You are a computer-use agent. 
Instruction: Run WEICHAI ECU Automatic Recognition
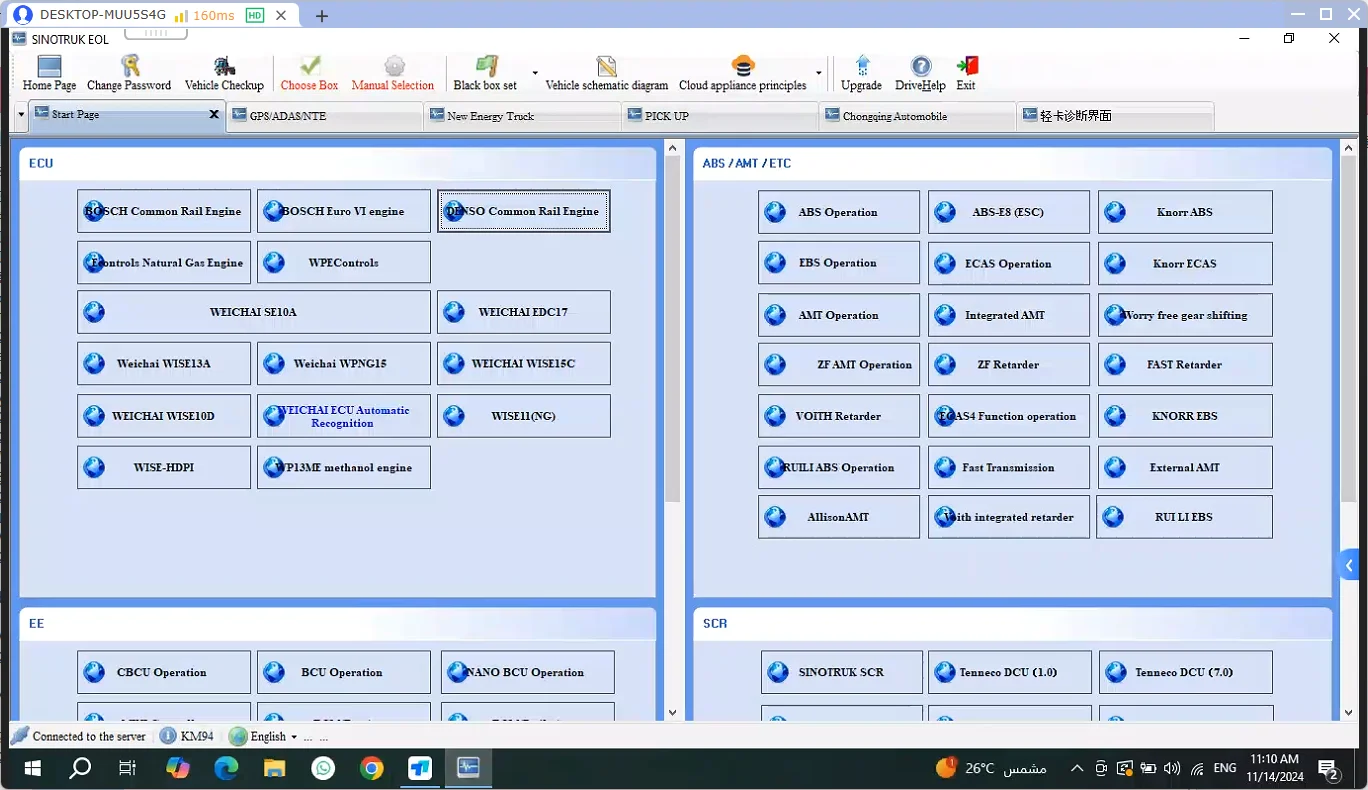point(344,416)
